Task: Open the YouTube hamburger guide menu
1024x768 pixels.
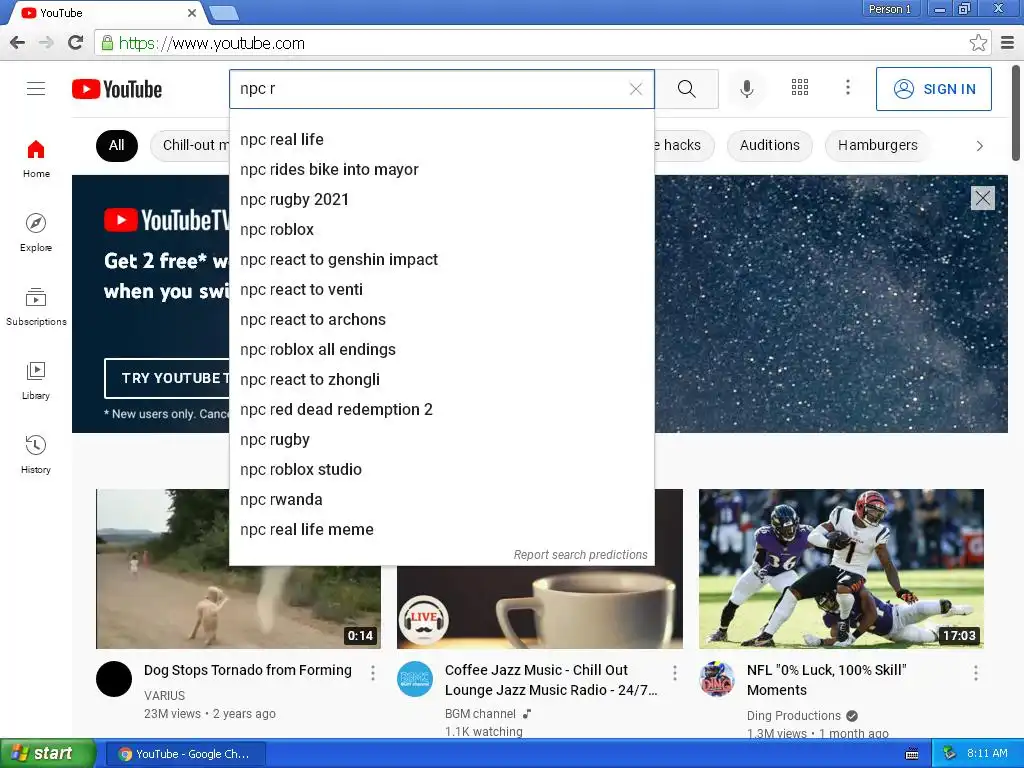Action: (x=36, y=89)
